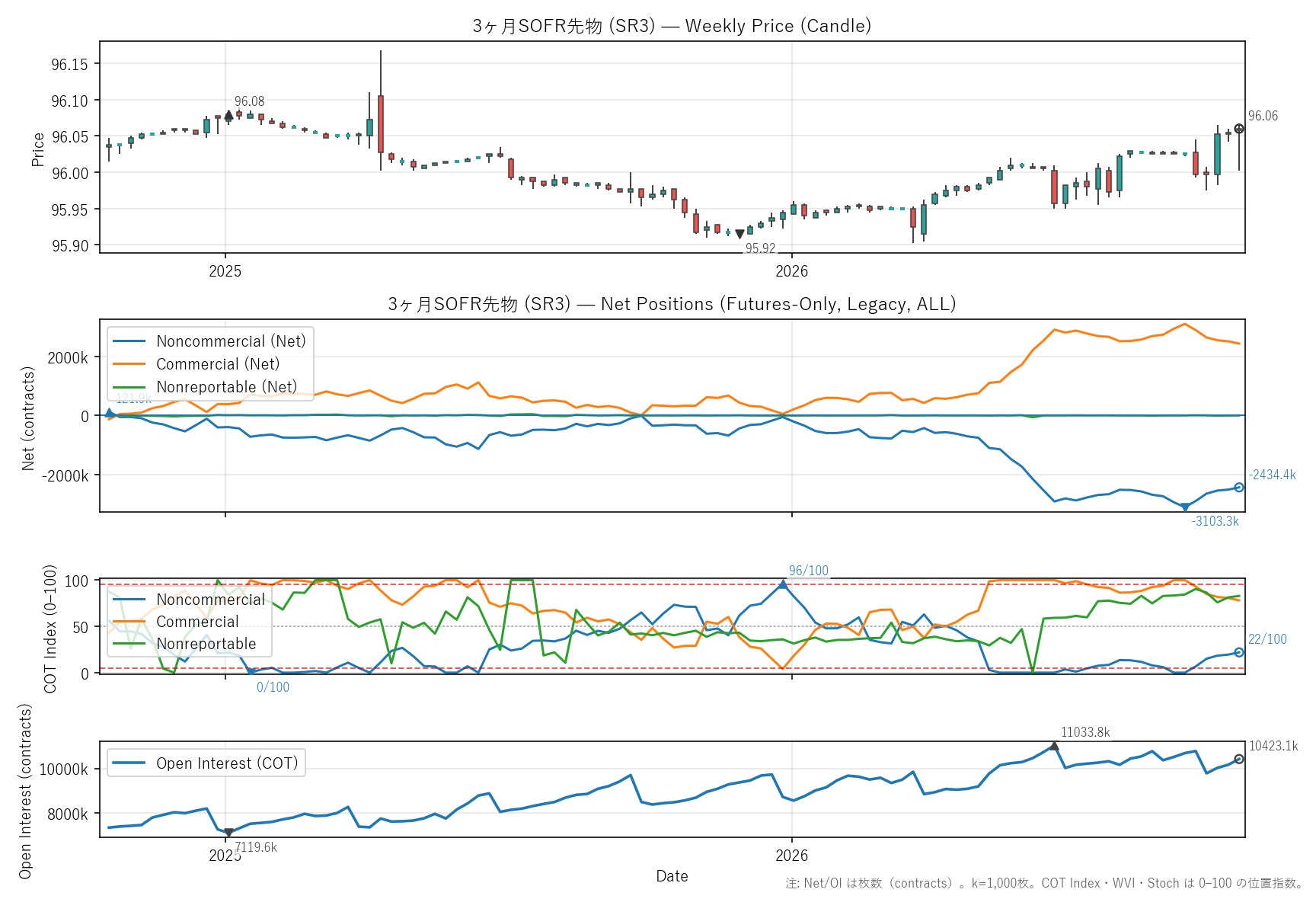Click the -2000k tick on the net positions axis
This screenshot has width=1316, height=899.
click(x=65, y=475)
